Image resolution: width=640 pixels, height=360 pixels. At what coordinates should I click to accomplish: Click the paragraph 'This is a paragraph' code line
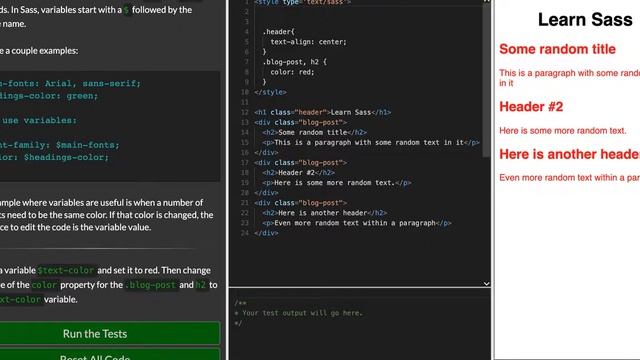pos(371,142)
